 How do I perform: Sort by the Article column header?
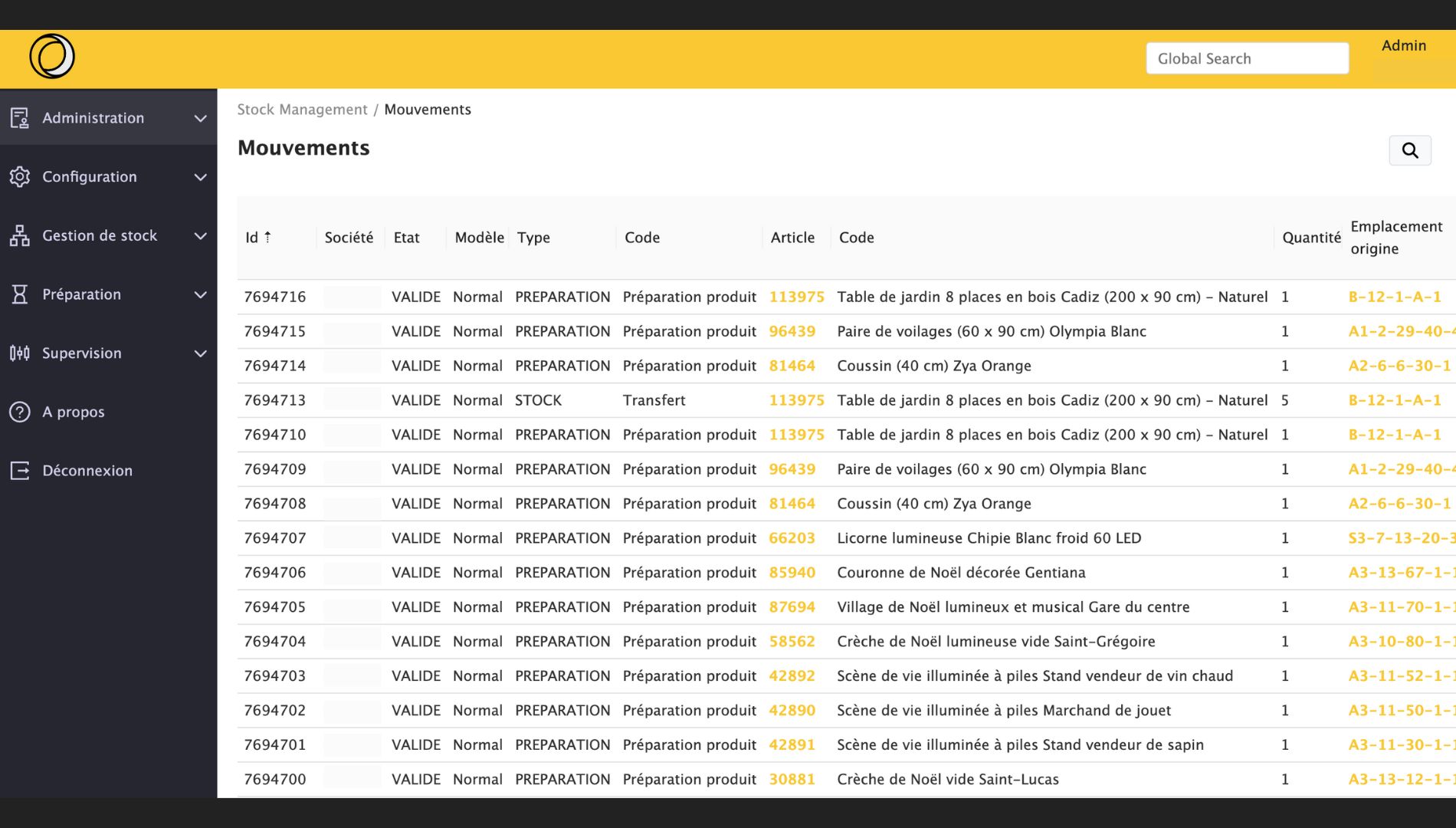792,238
